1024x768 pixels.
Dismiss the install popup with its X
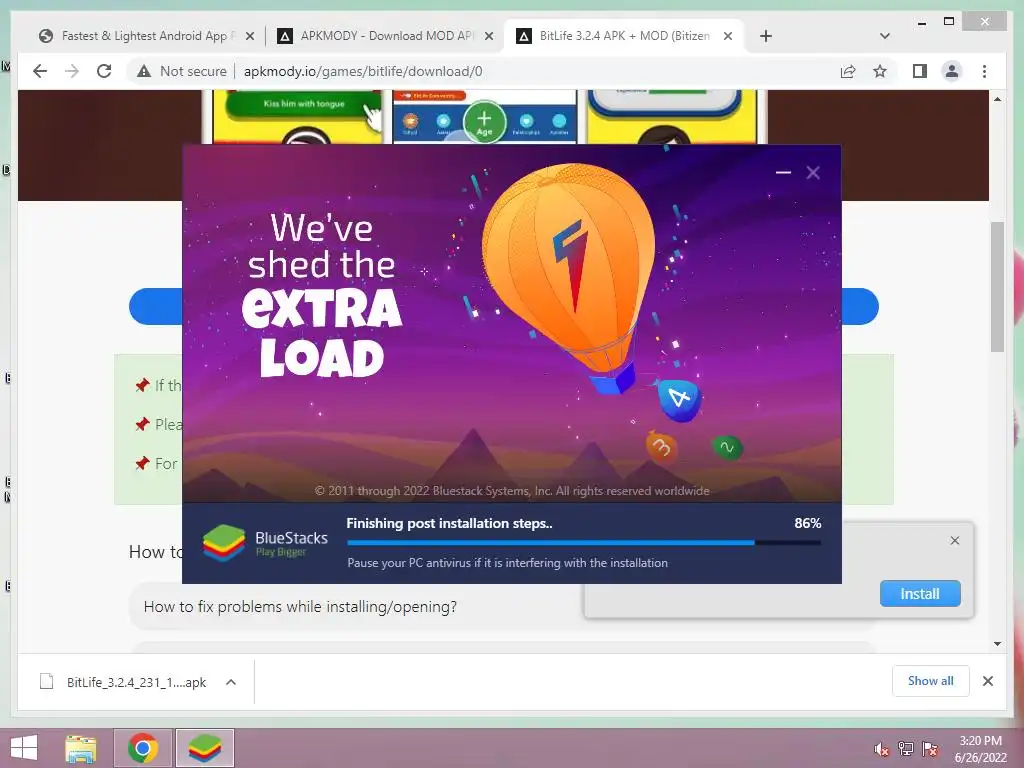(x=955, y=541)
